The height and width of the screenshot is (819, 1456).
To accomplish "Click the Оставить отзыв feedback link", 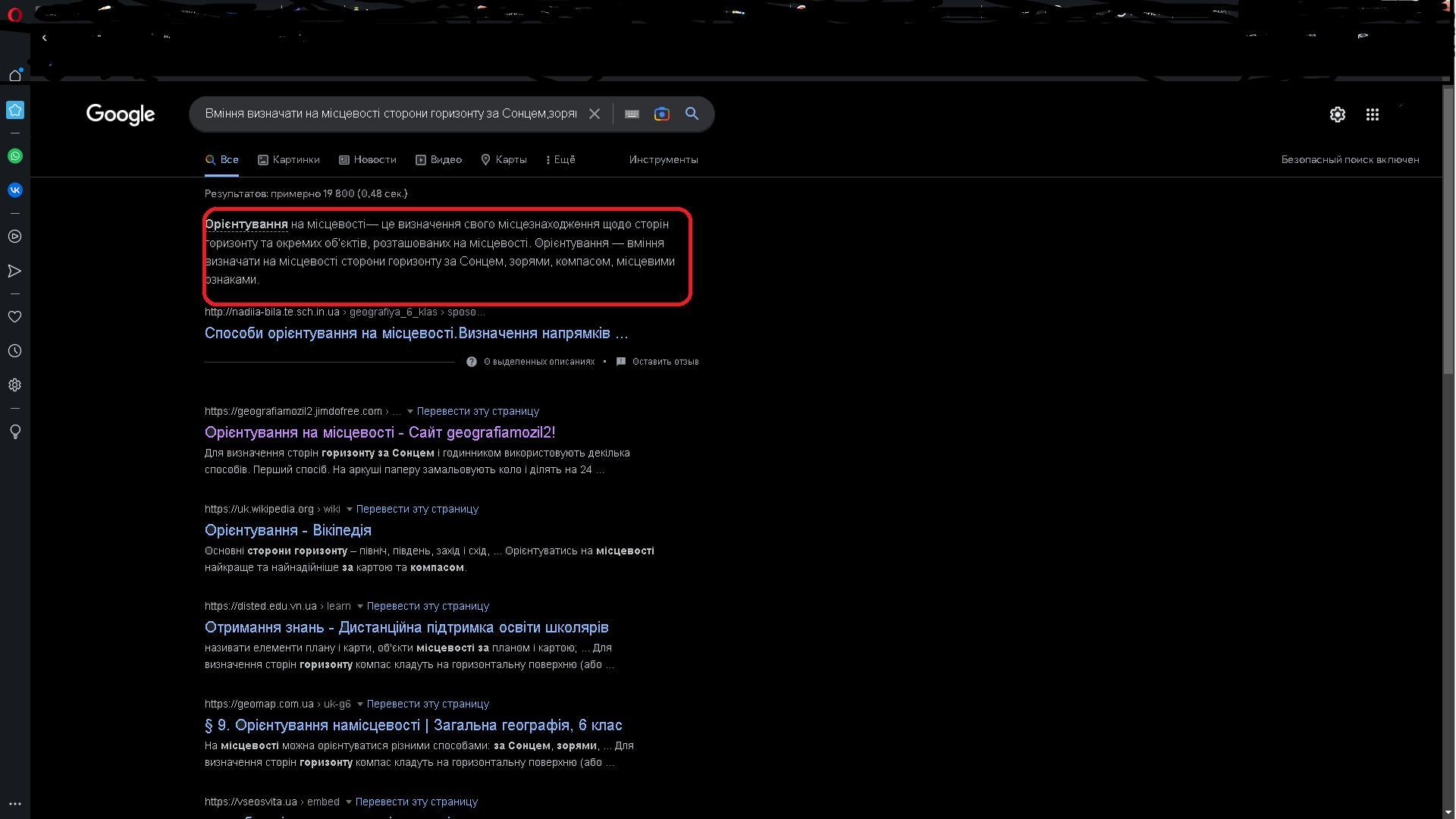I will pos(664,362).
